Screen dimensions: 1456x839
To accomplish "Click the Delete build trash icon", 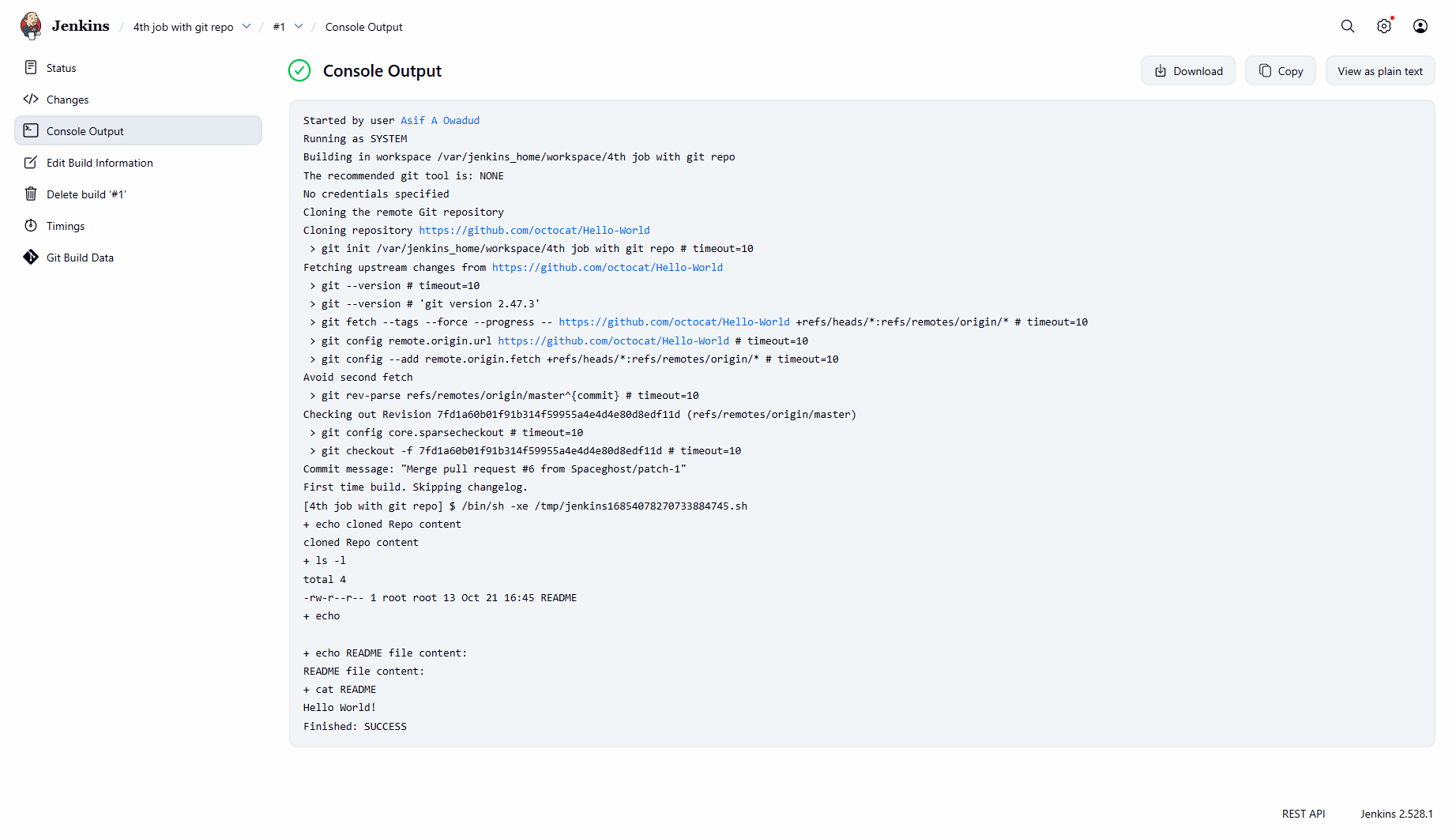I will point(31,194).
